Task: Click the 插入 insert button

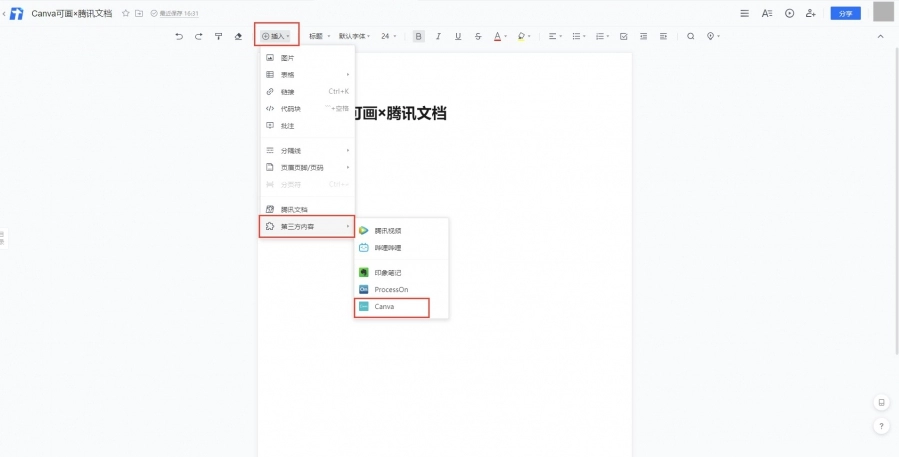Action: (x=277, y=36)
